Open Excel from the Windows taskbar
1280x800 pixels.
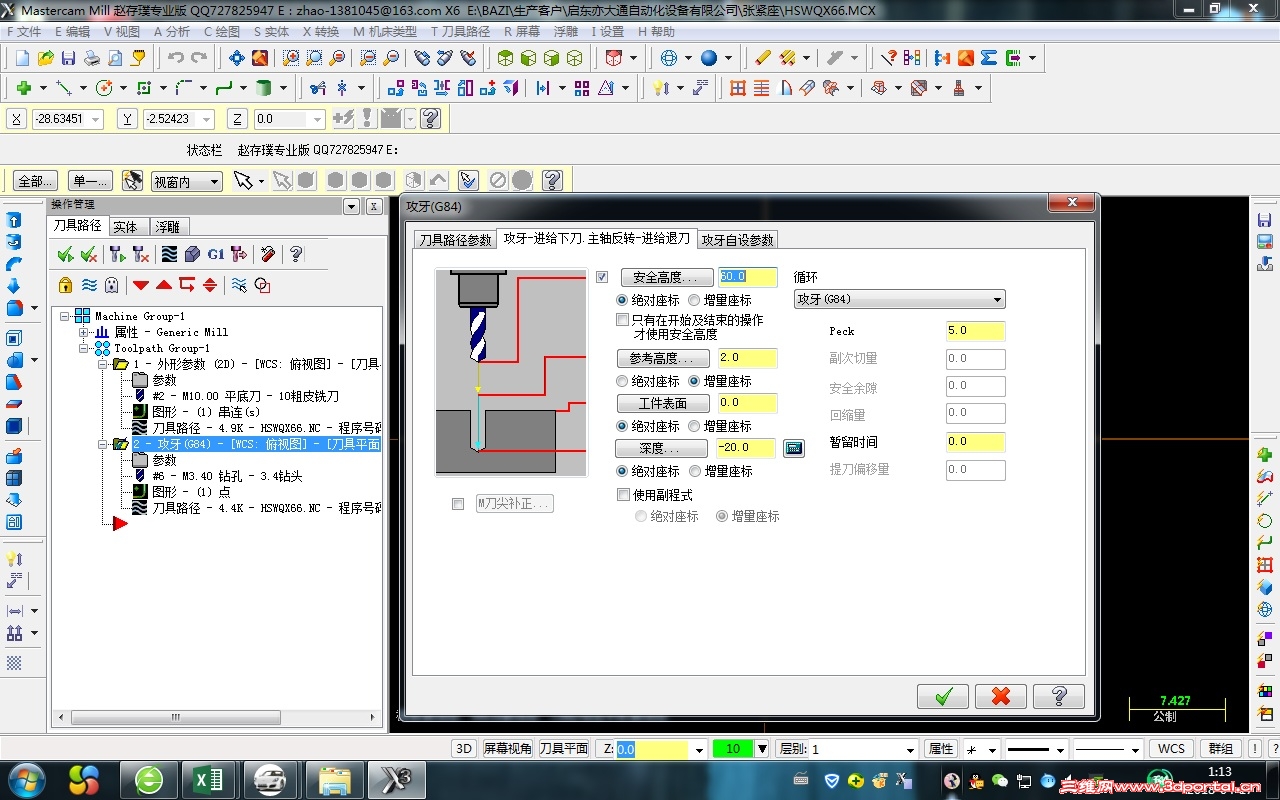[x=207, y=779]
